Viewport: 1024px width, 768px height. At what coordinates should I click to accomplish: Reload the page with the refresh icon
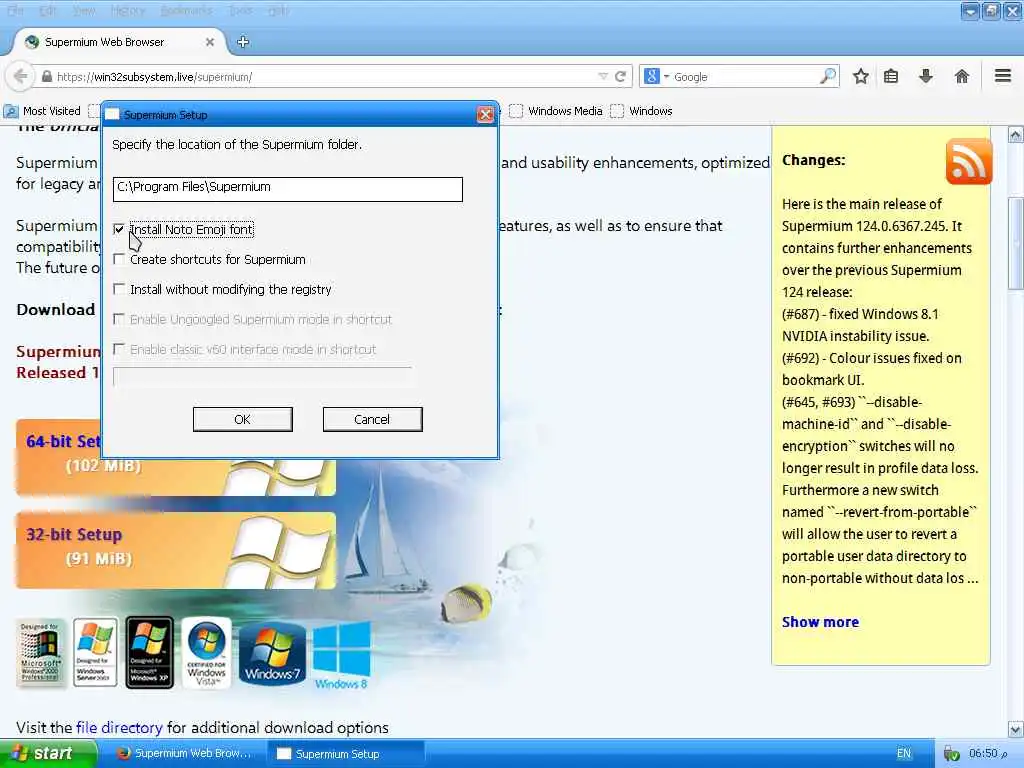pyautogui.click(x=620, y=76)
